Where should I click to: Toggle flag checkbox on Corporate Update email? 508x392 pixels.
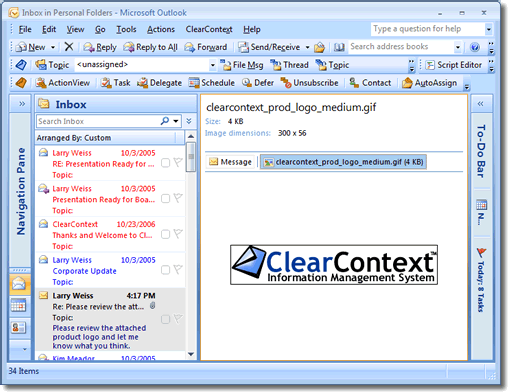coord(165,270)
